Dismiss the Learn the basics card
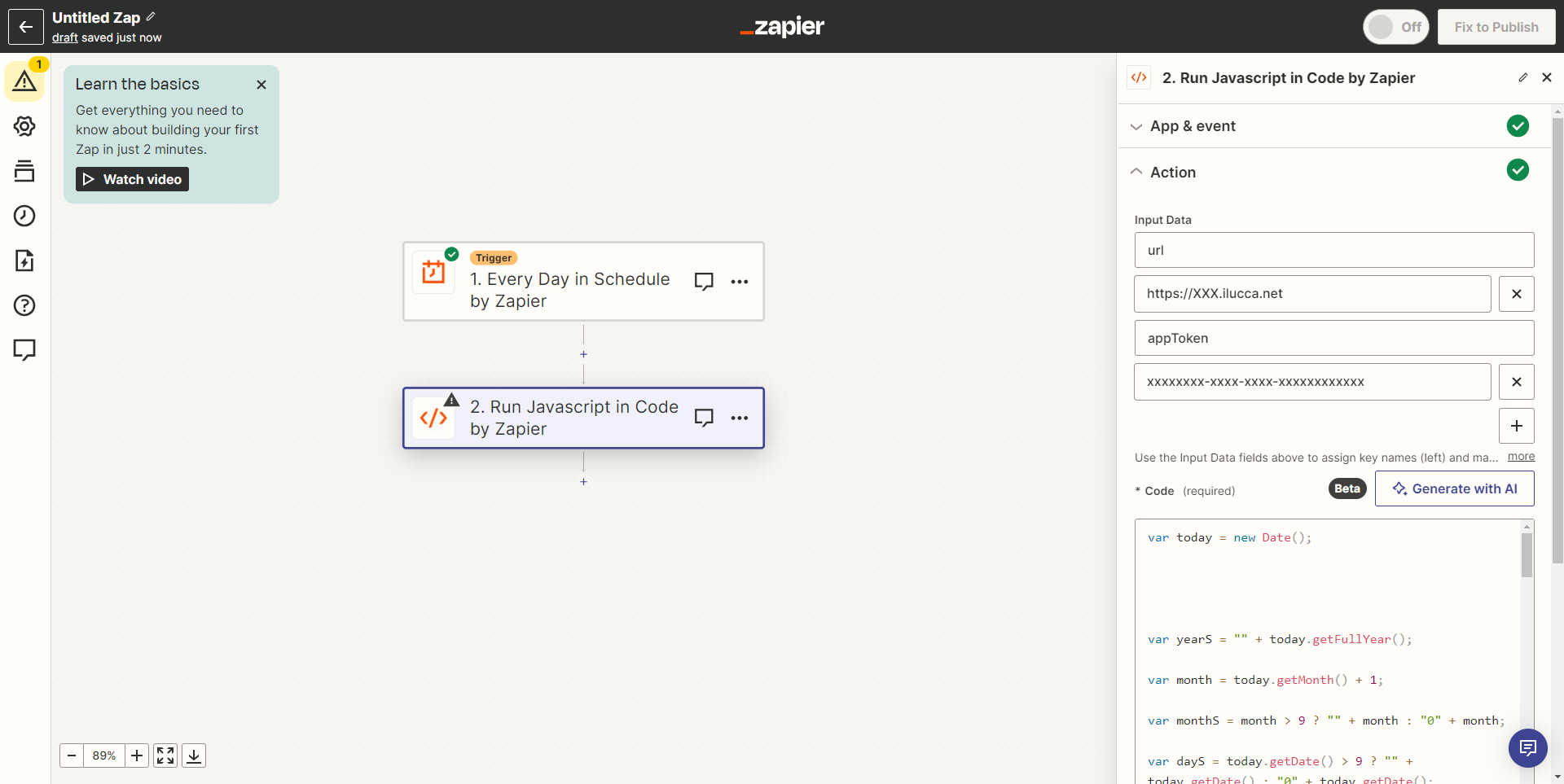Screen dimensions: 1564x784 click(x=261, y=85)
